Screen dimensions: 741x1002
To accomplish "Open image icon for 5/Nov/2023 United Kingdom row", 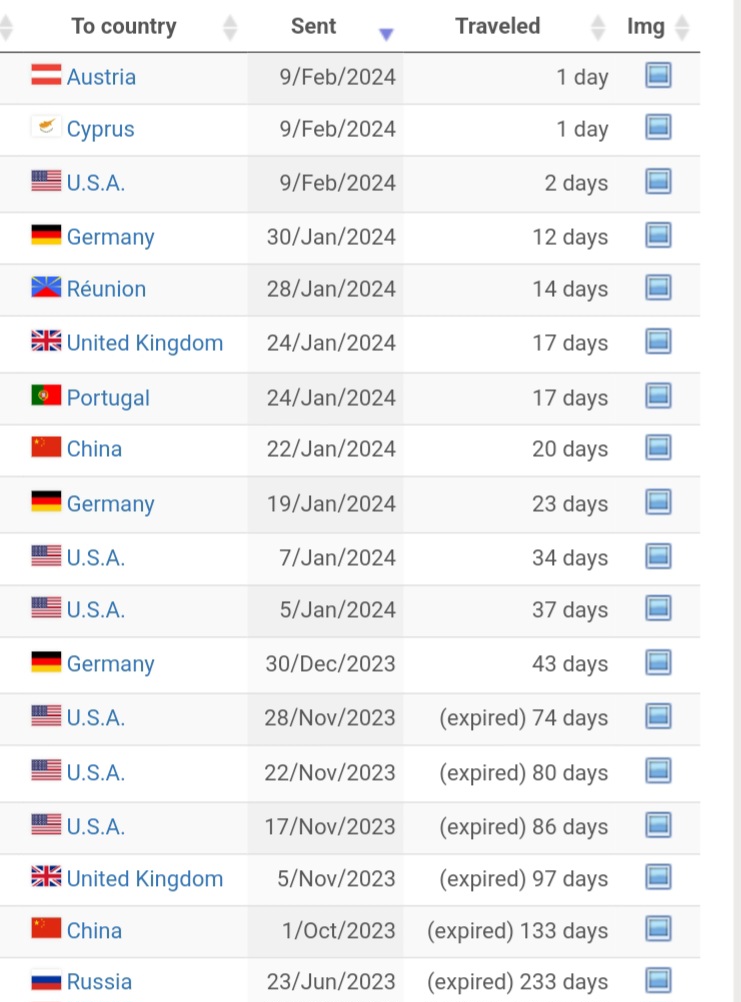I will pos(658,877).
